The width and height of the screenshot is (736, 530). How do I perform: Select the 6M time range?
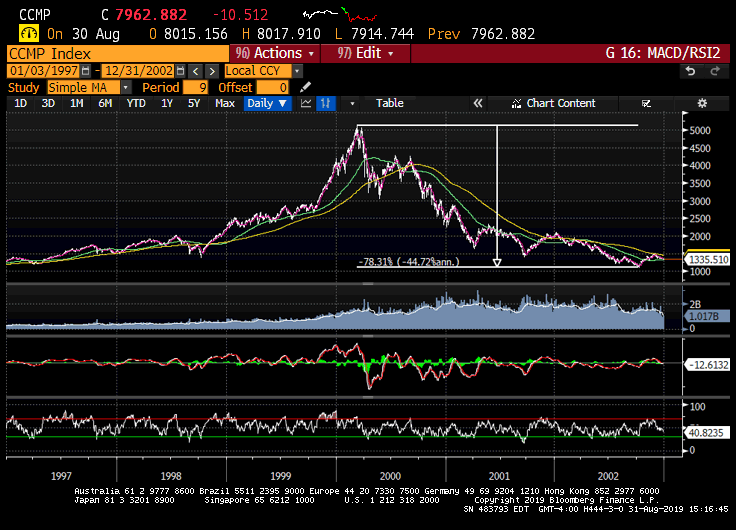coord(105,103)
